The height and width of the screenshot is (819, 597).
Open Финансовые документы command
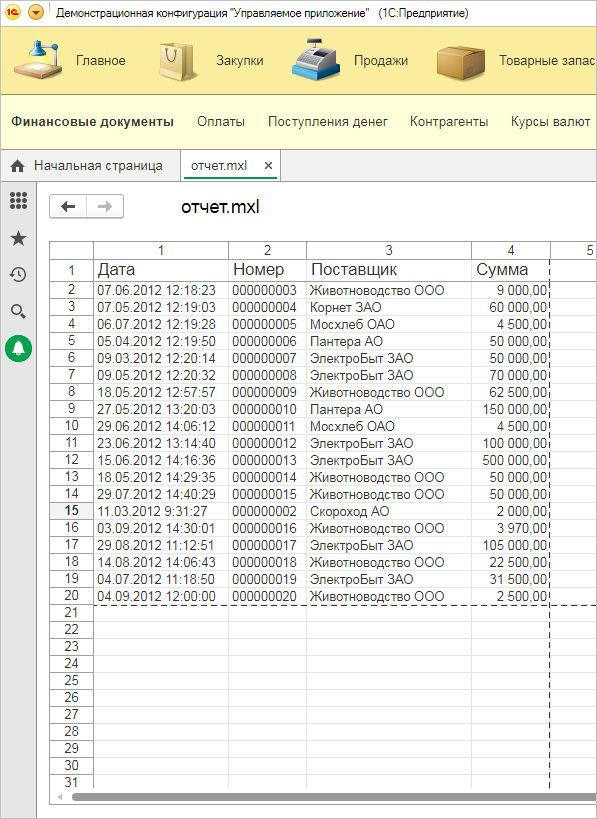coord(92,122)
